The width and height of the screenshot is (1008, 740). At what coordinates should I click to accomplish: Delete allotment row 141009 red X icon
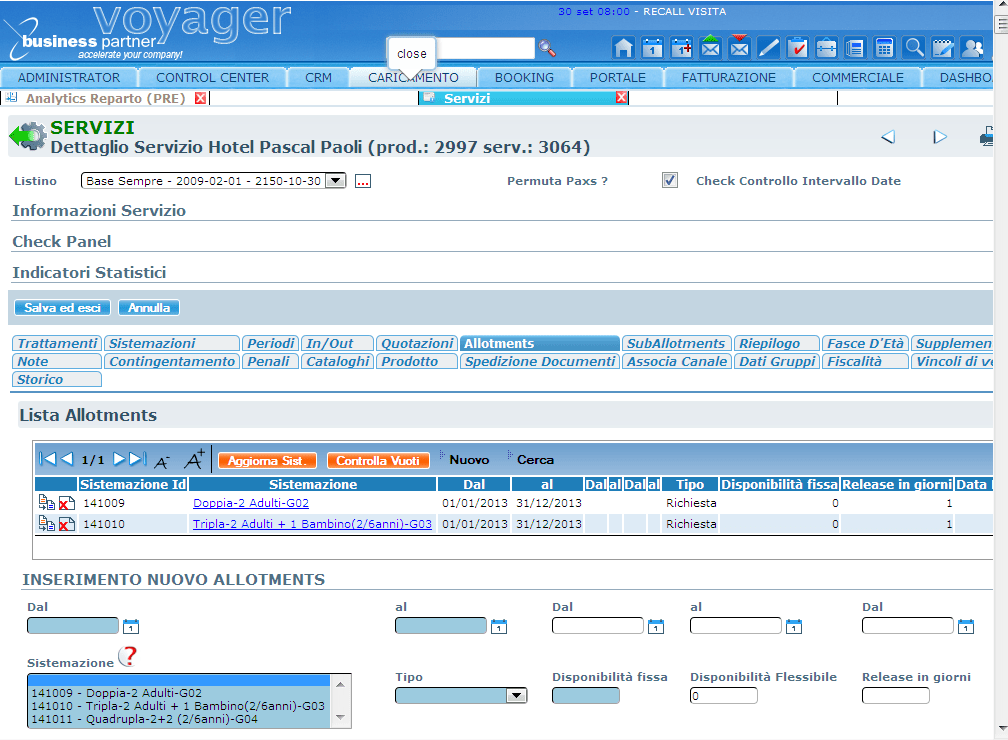[x=67, y=503]
